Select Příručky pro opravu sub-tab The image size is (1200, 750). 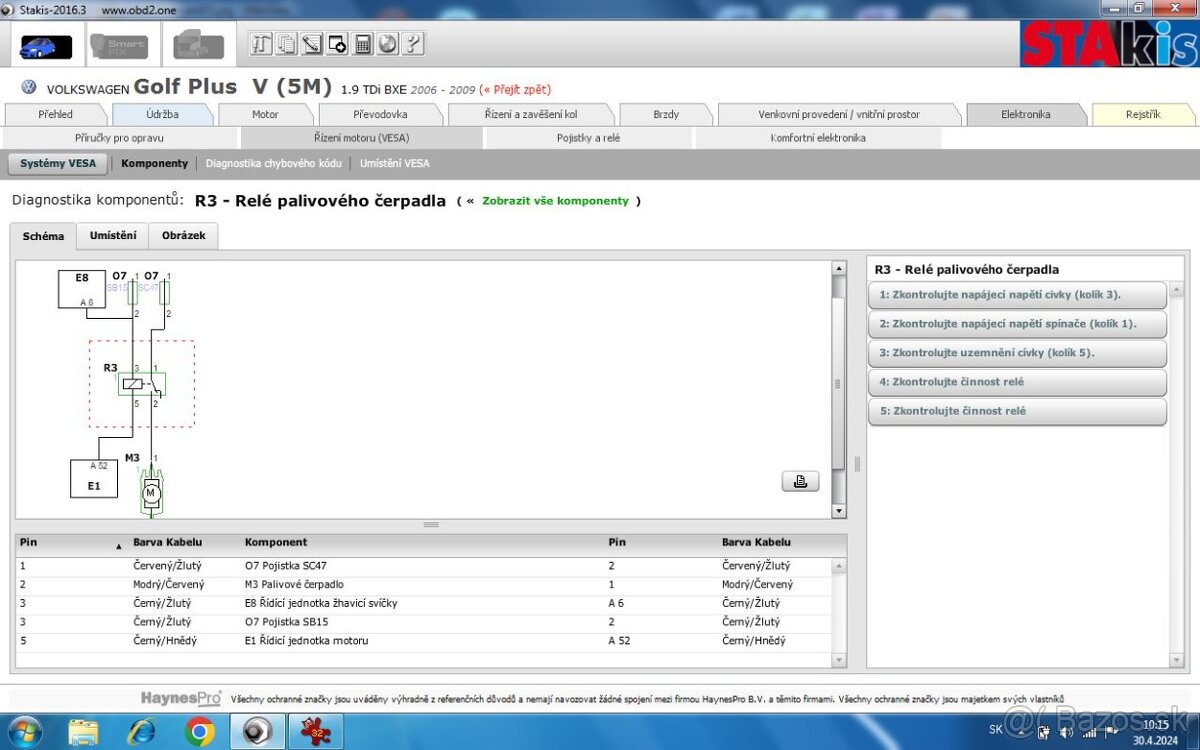120,138
